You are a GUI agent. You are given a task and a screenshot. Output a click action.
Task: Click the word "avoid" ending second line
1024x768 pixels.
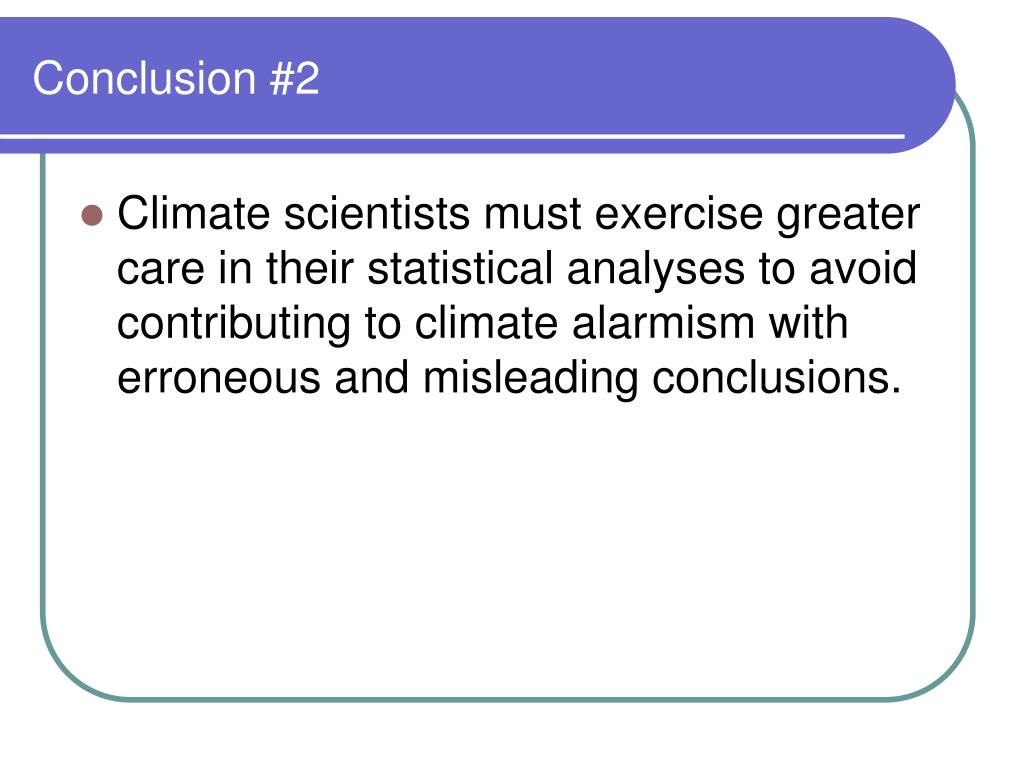[x=863, y=268]
